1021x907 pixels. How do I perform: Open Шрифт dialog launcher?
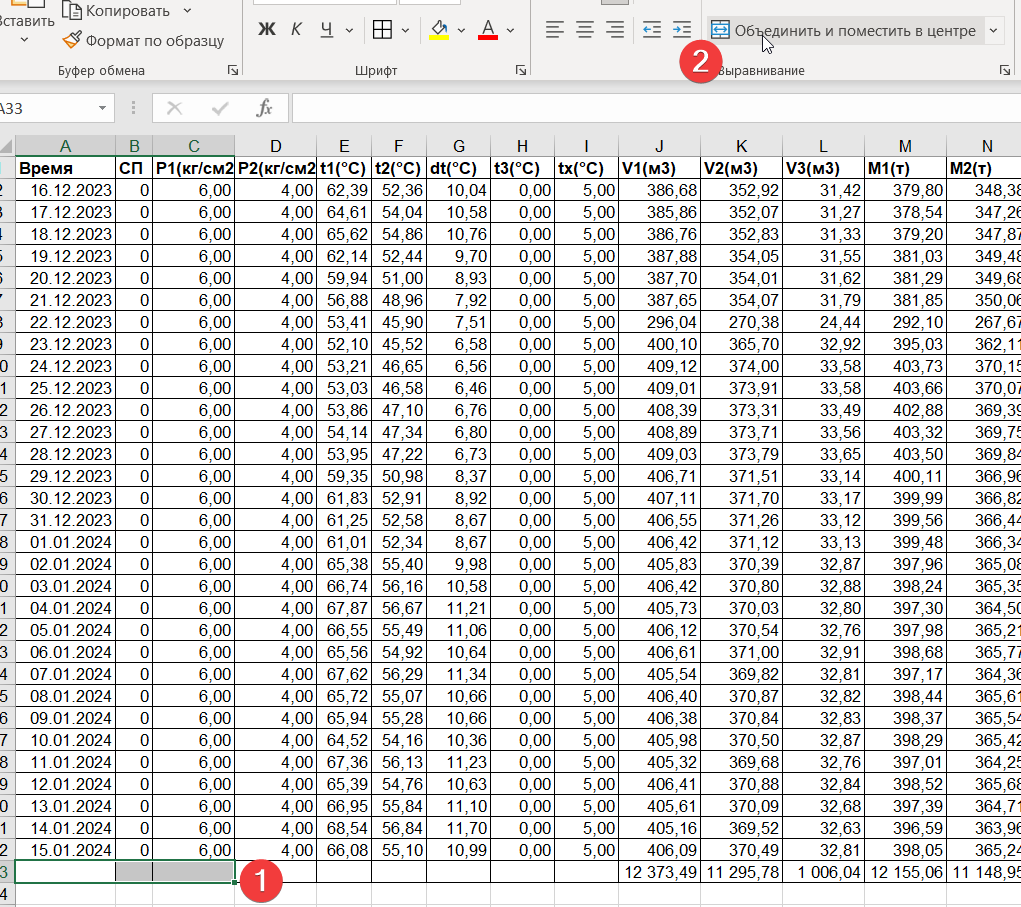point(520,70)
